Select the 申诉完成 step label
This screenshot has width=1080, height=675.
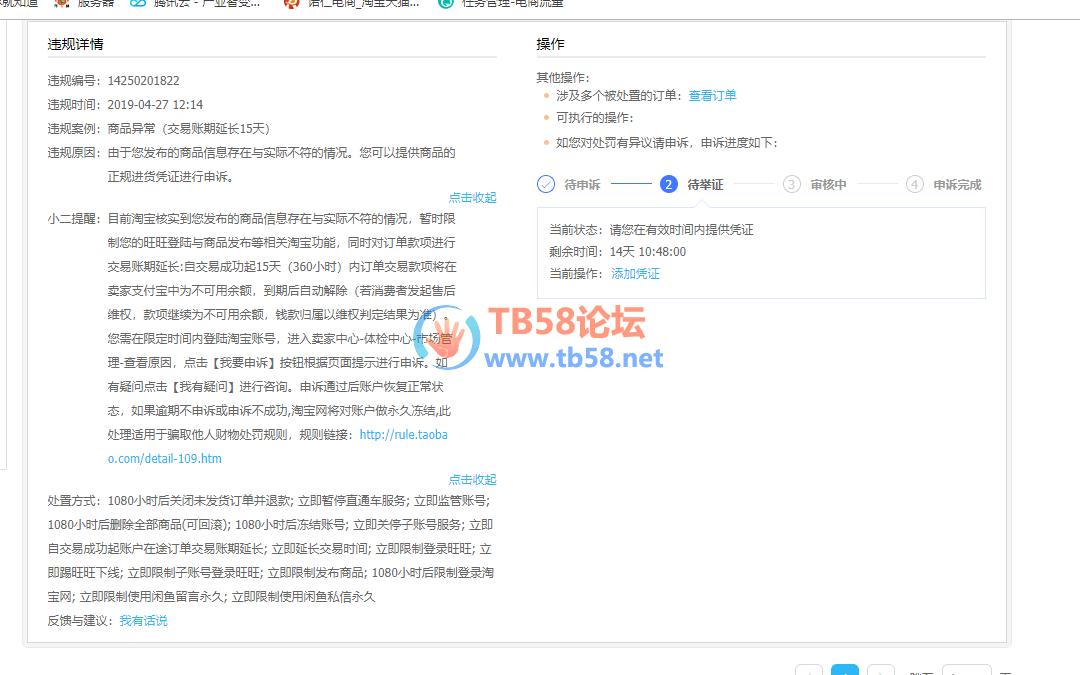(957, 185)
